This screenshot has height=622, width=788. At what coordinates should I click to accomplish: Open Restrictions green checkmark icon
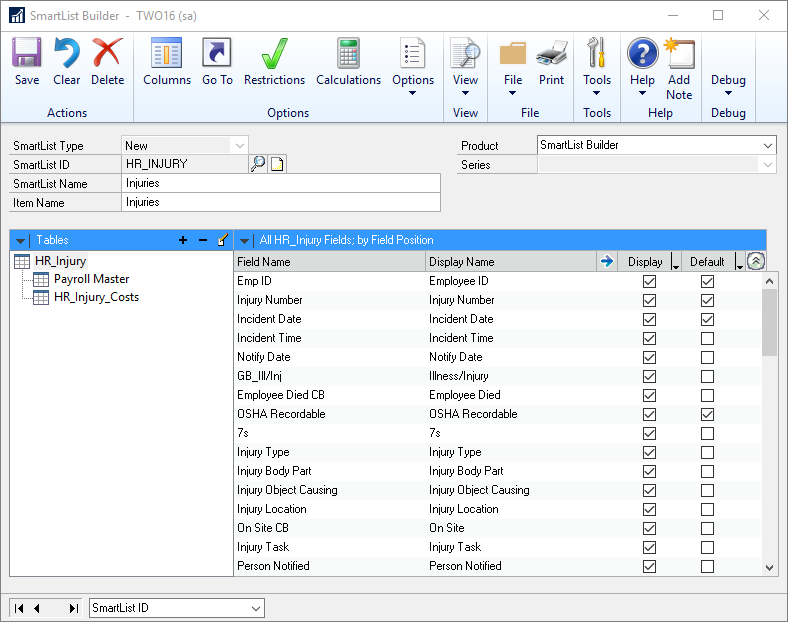pyautogui.click(x=274, y=53)
